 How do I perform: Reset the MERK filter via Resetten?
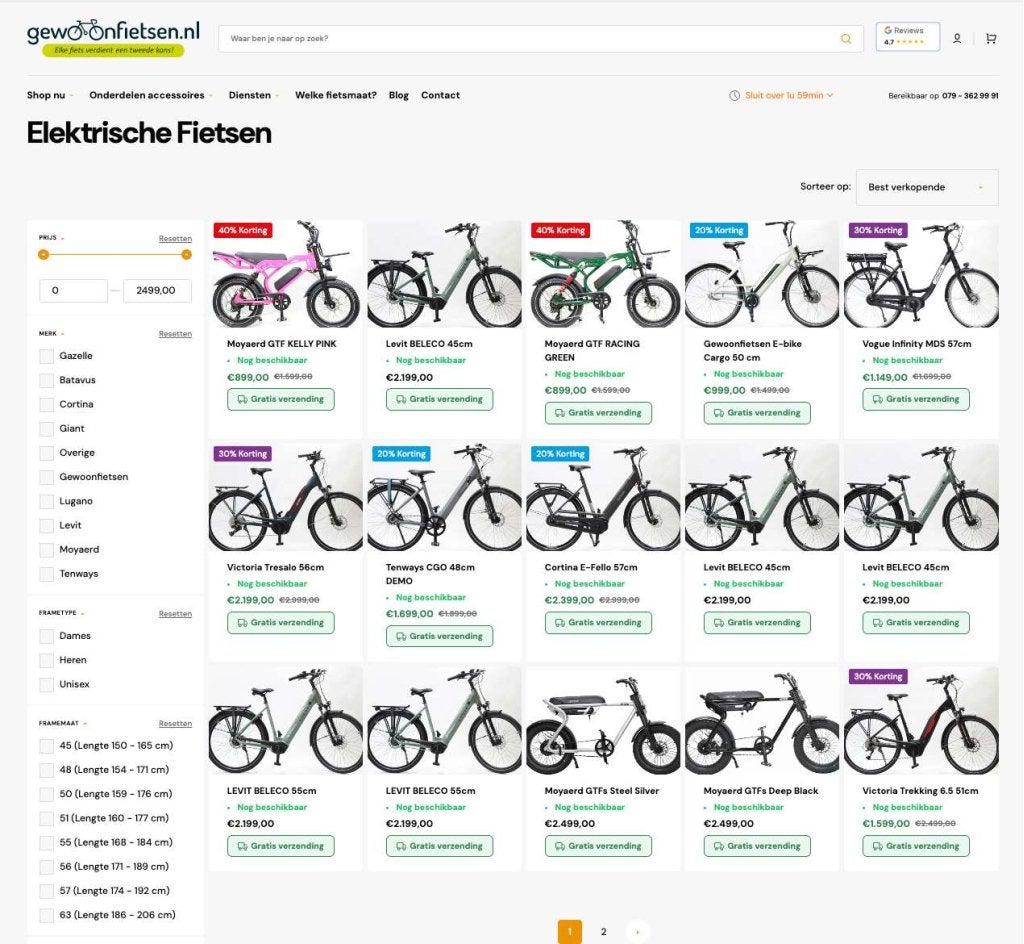[x=175, y=334]
